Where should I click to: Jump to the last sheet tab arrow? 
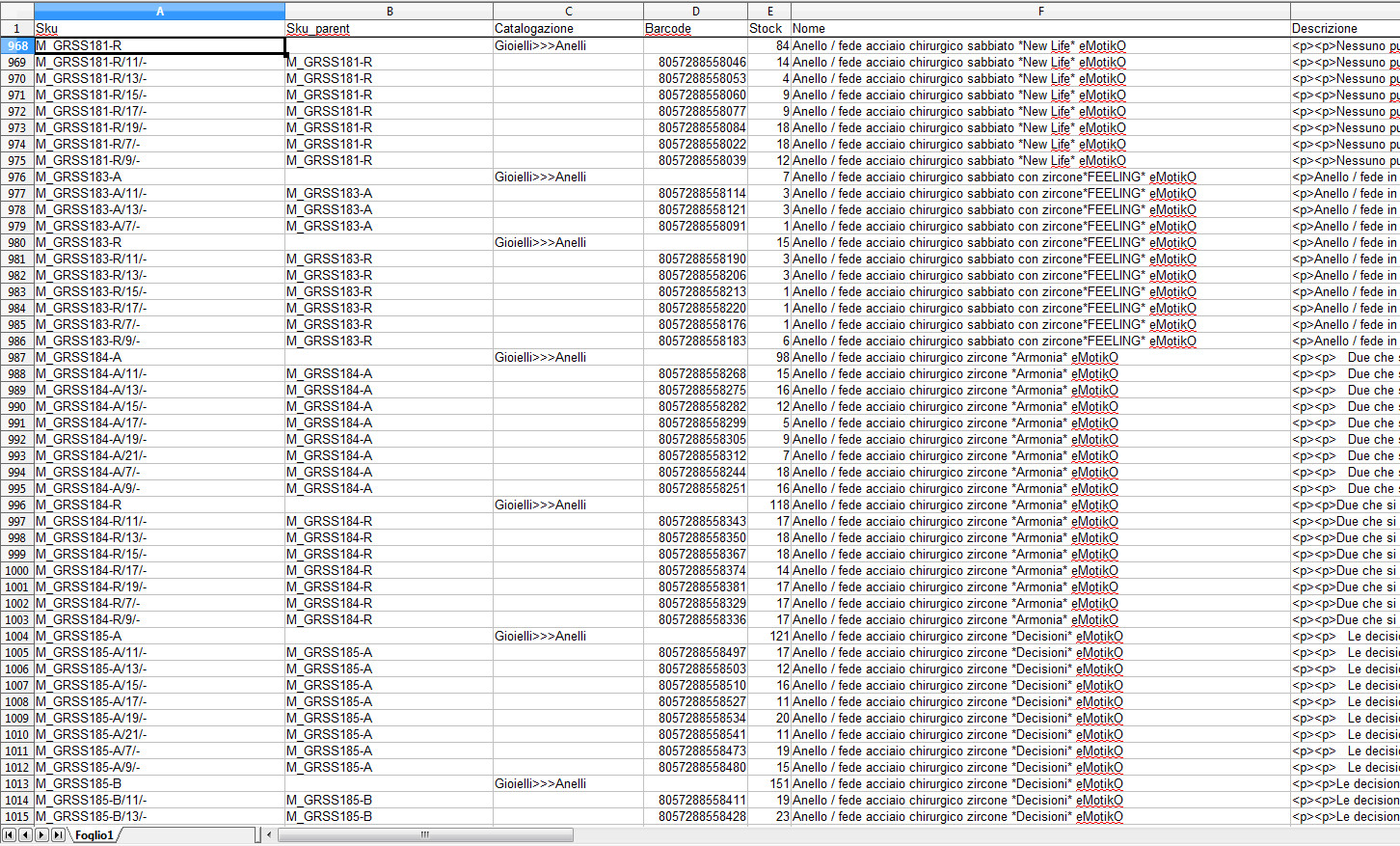[58, 835]
